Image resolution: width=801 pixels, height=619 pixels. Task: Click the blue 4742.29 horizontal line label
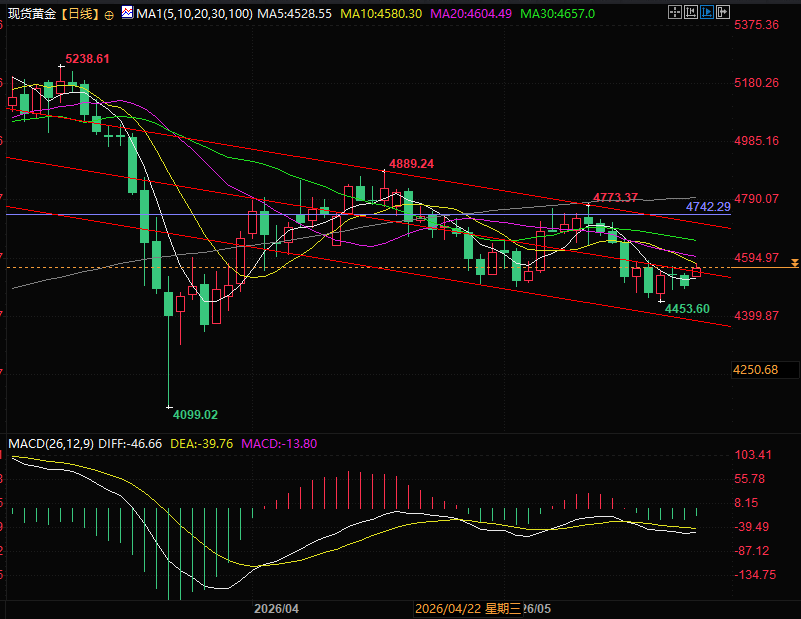tap(708, 207)
